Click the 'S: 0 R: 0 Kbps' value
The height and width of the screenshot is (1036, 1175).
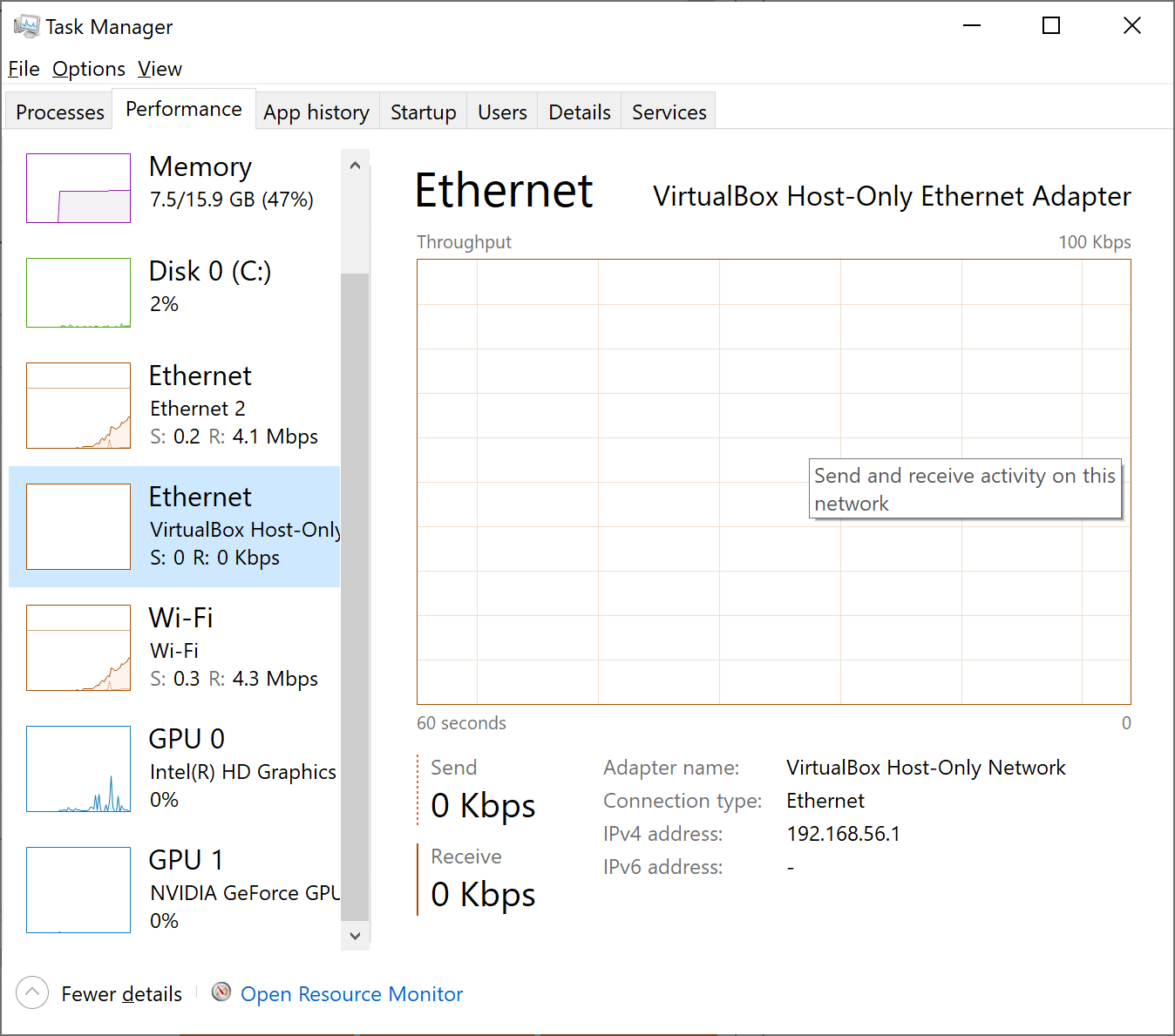(x=214, y=558)
